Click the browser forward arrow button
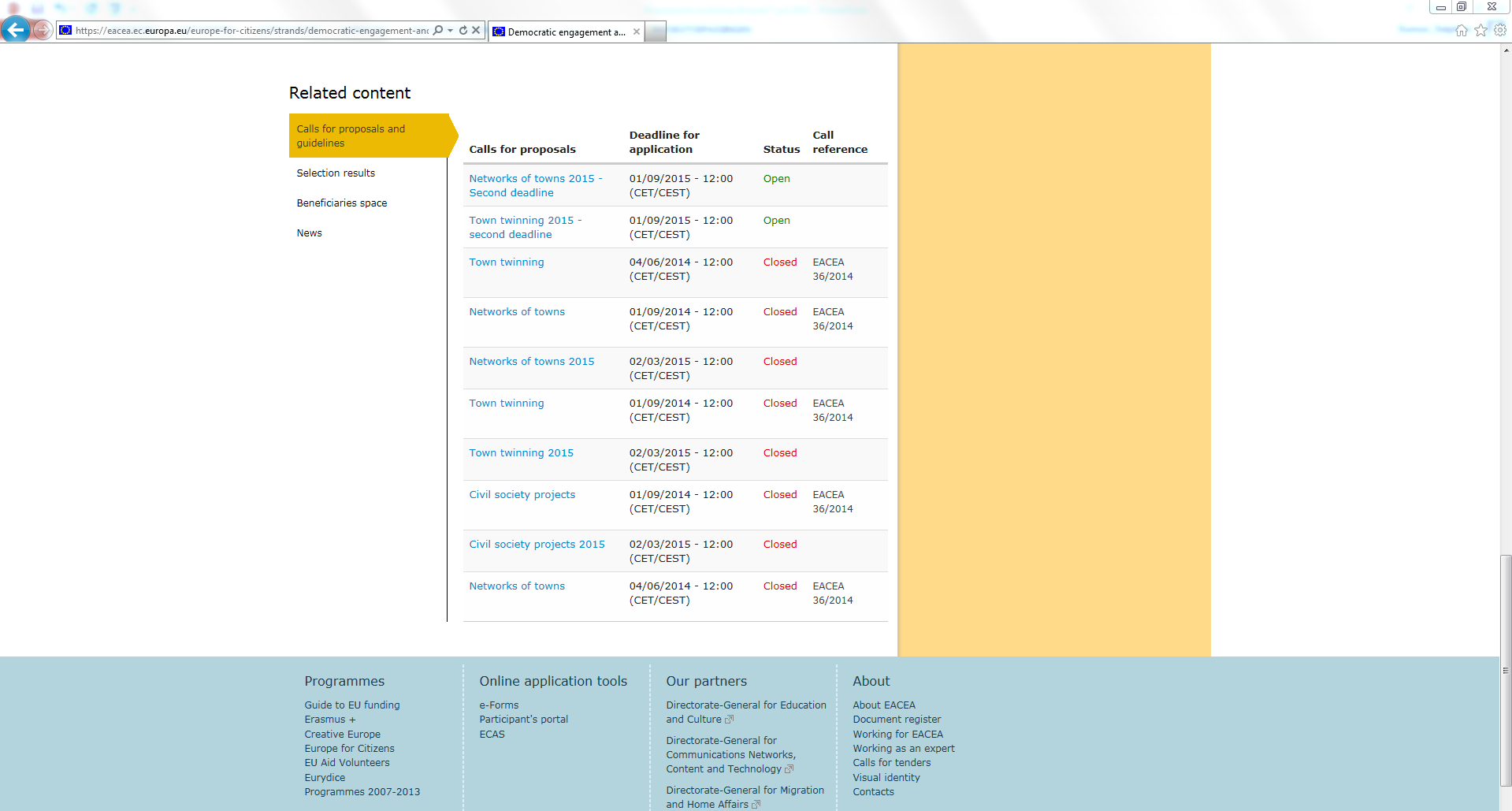Screen dimensions: 1512x811 [43, 31]
